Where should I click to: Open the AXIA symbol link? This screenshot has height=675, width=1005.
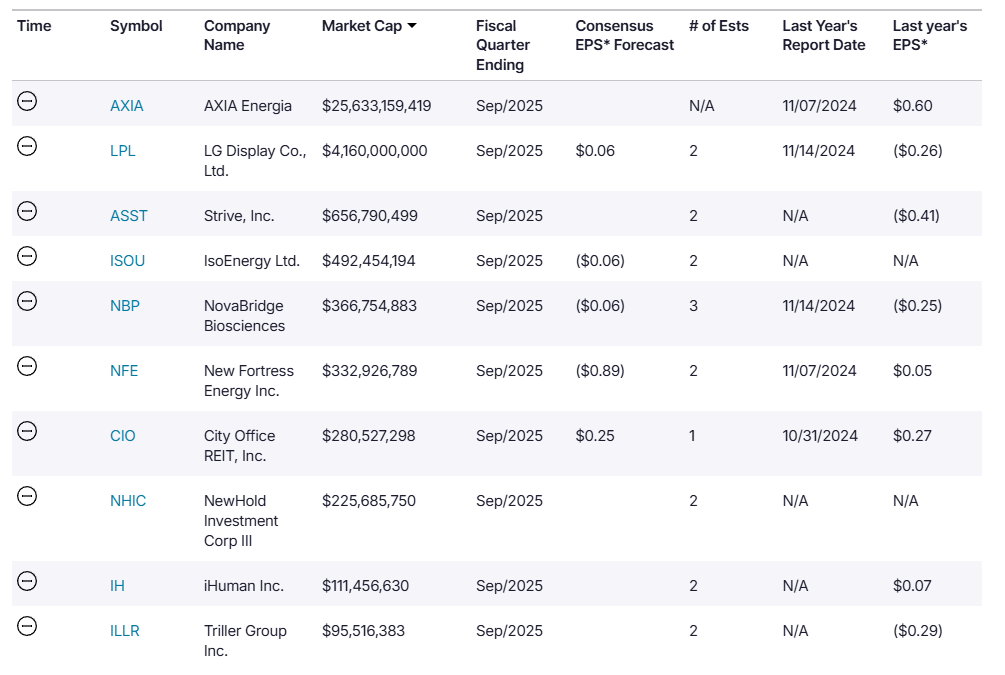pyautogui.click(x=127, y=106)
